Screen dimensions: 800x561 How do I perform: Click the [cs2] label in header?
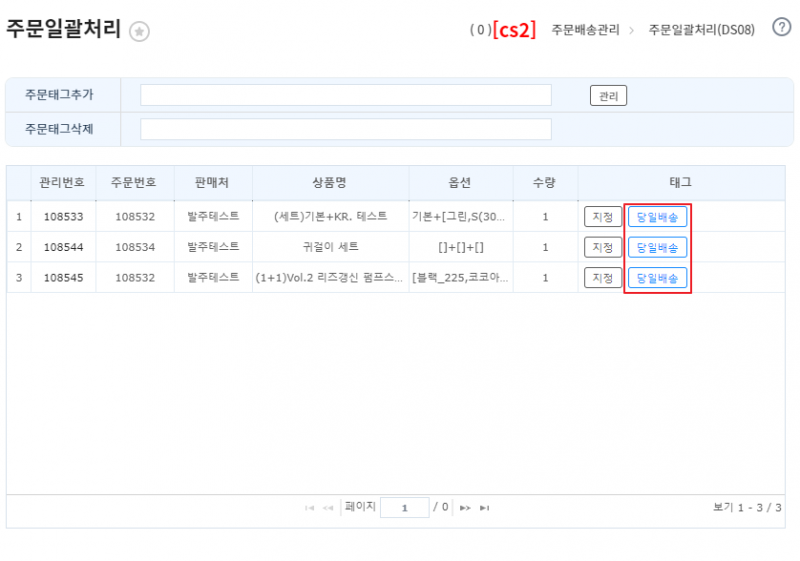pyautogui.click(x=514, y=30)
